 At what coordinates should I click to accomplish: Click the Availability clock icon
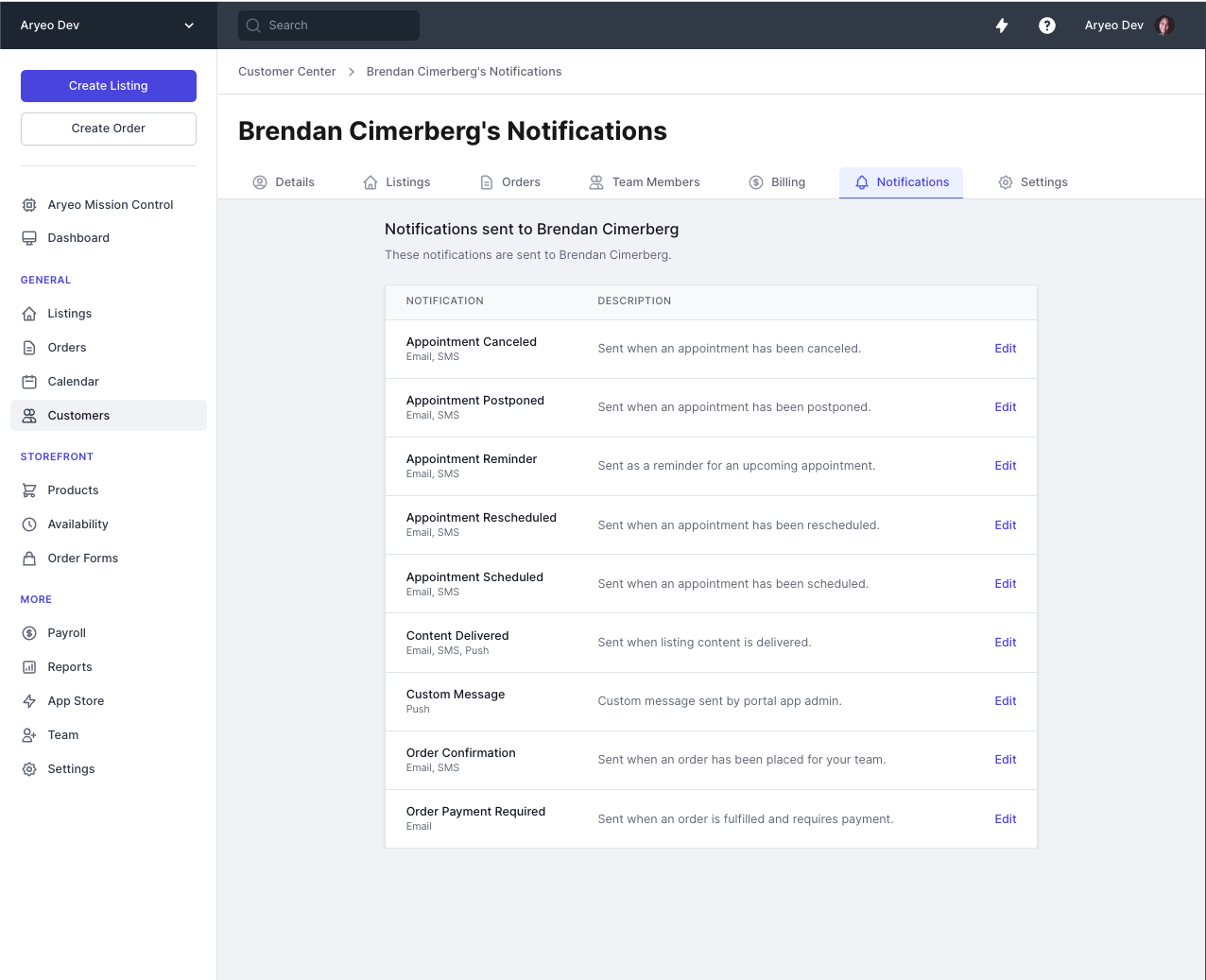point(29,524)
